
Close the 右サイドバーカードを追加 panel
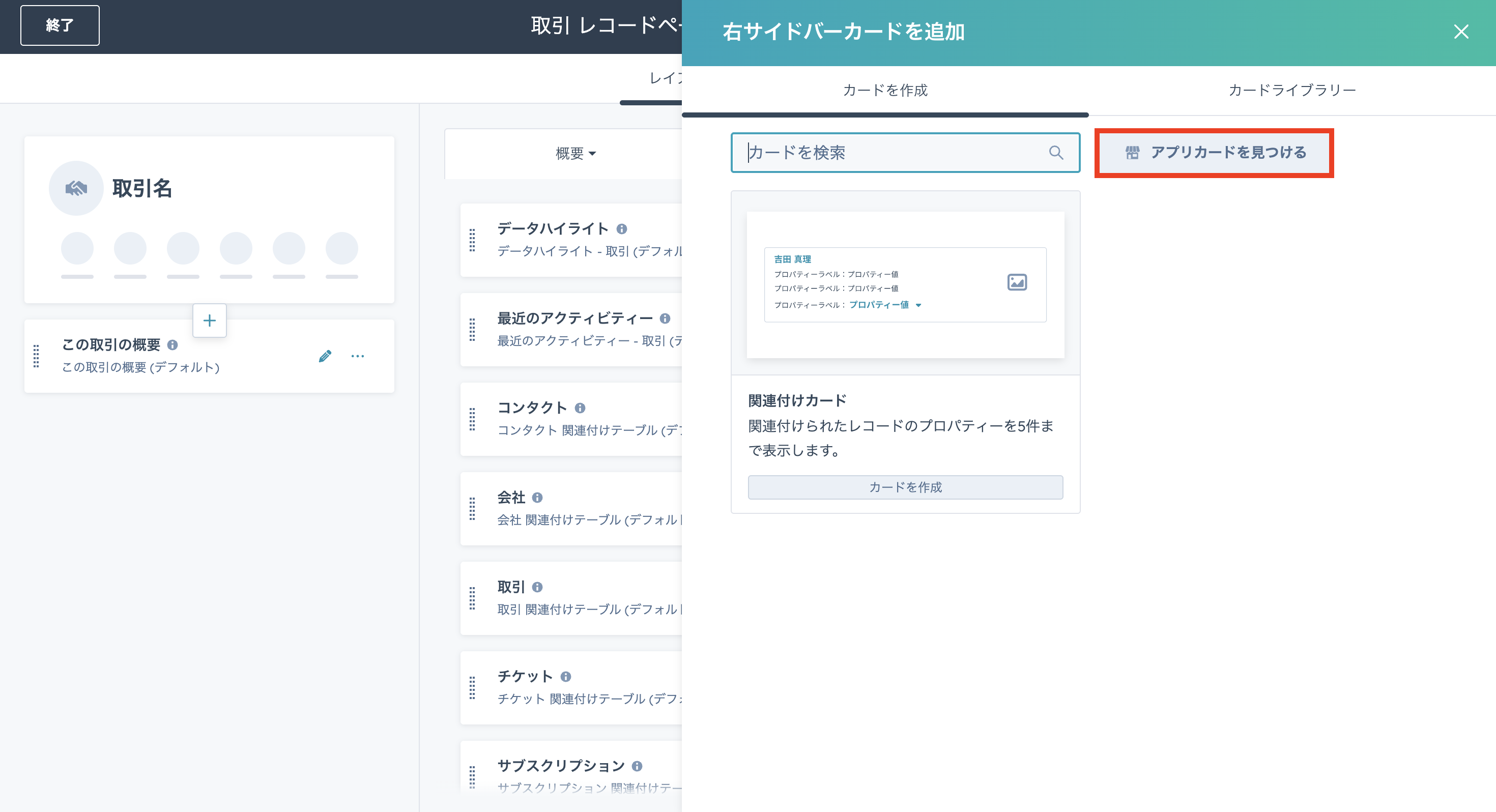[1461, 32]
